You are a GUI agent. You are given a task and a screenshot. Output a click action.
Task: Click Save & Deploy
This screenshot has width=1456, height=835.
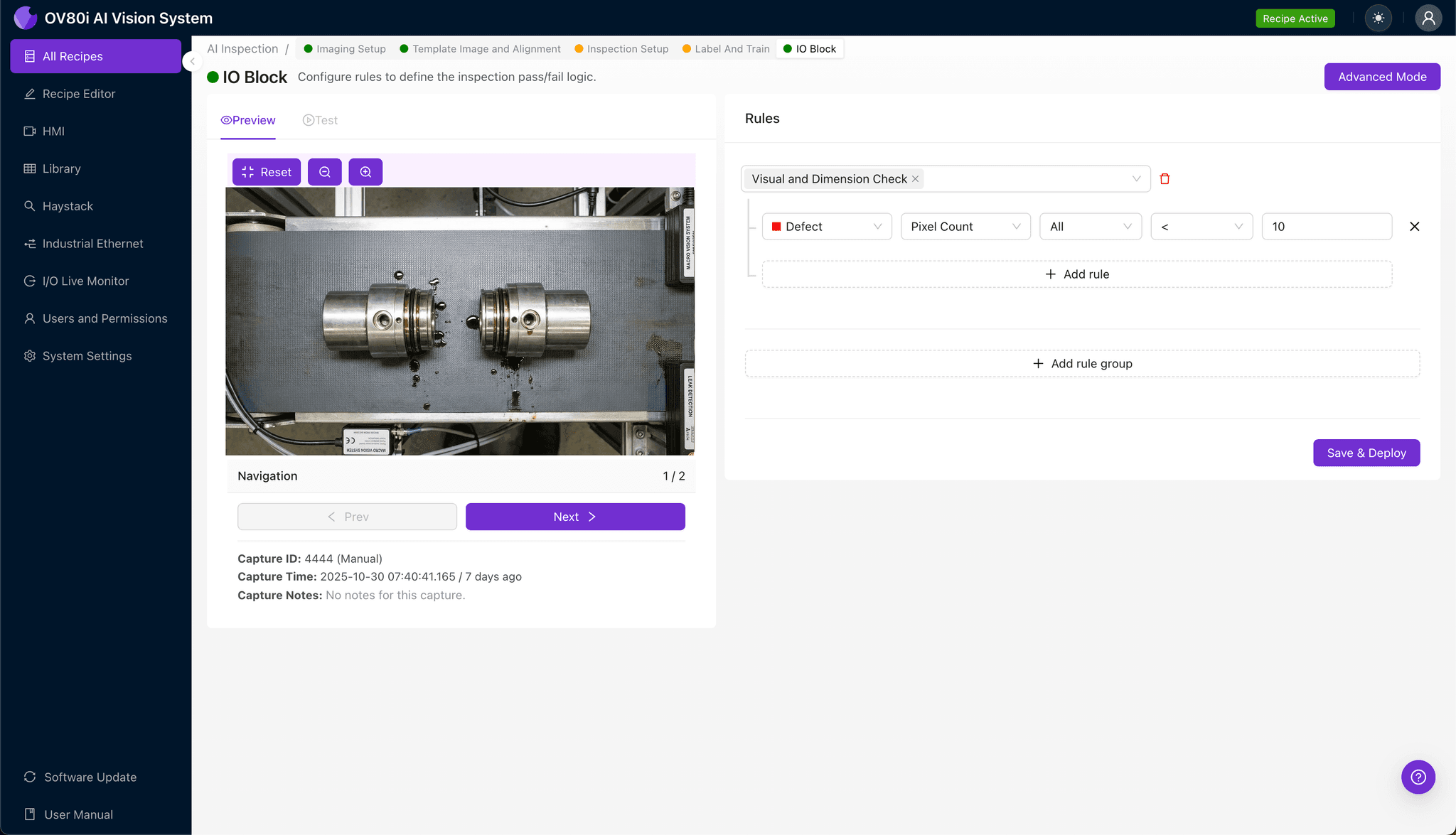pyautogui.click(x=1366, y=453)
